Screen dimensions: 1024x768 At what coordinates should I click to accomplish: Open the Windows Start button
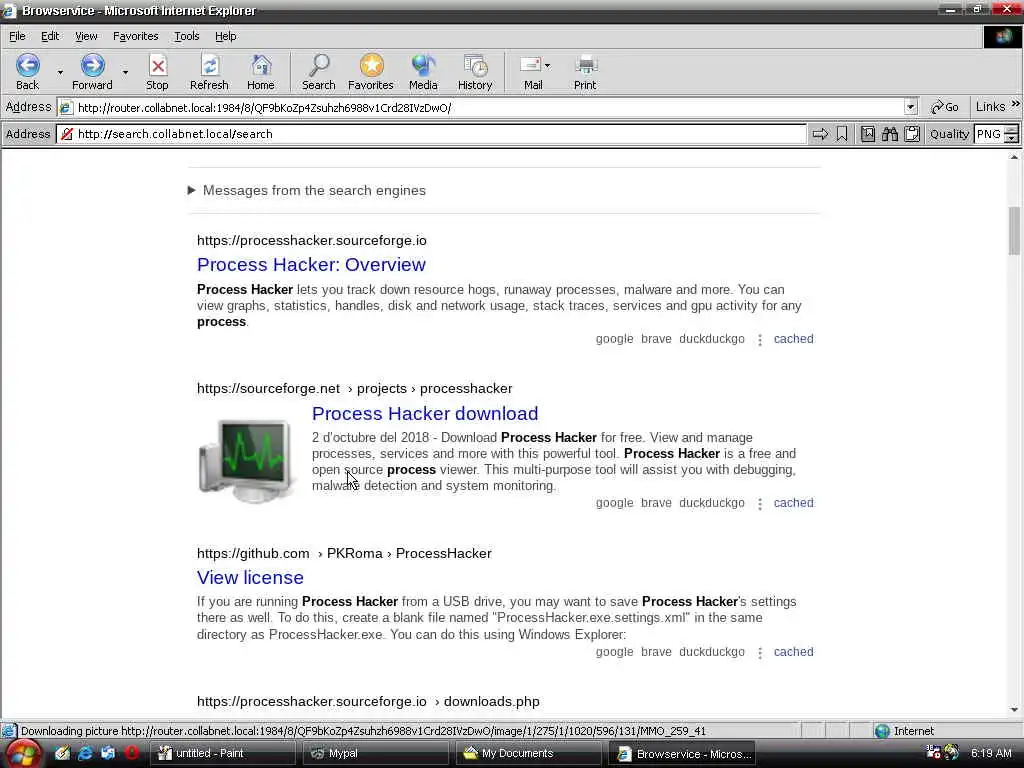[22, 754]
